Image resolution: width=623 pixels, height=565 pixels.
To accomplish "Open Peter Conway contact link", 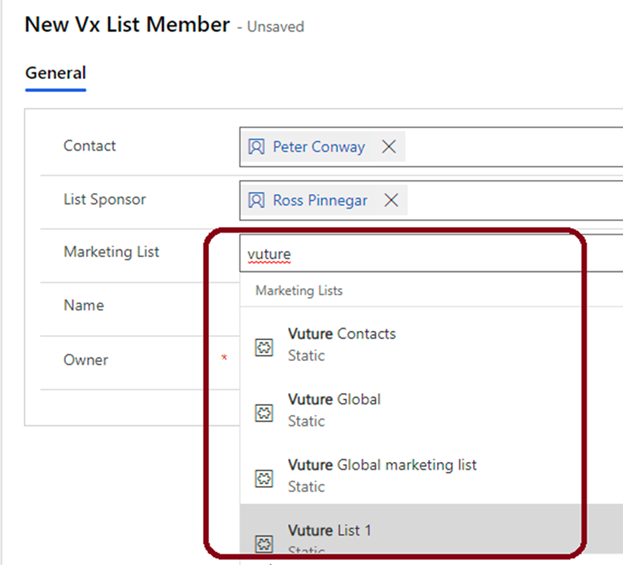I will point(319,147).
